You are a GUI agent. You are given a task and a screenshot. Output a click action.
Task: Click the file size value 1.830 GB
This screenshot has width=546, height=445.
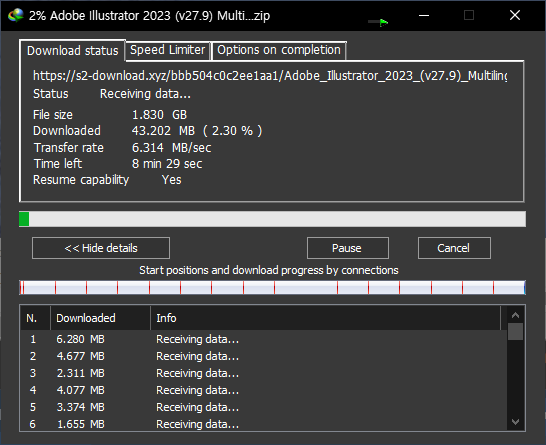click(159, 115)
